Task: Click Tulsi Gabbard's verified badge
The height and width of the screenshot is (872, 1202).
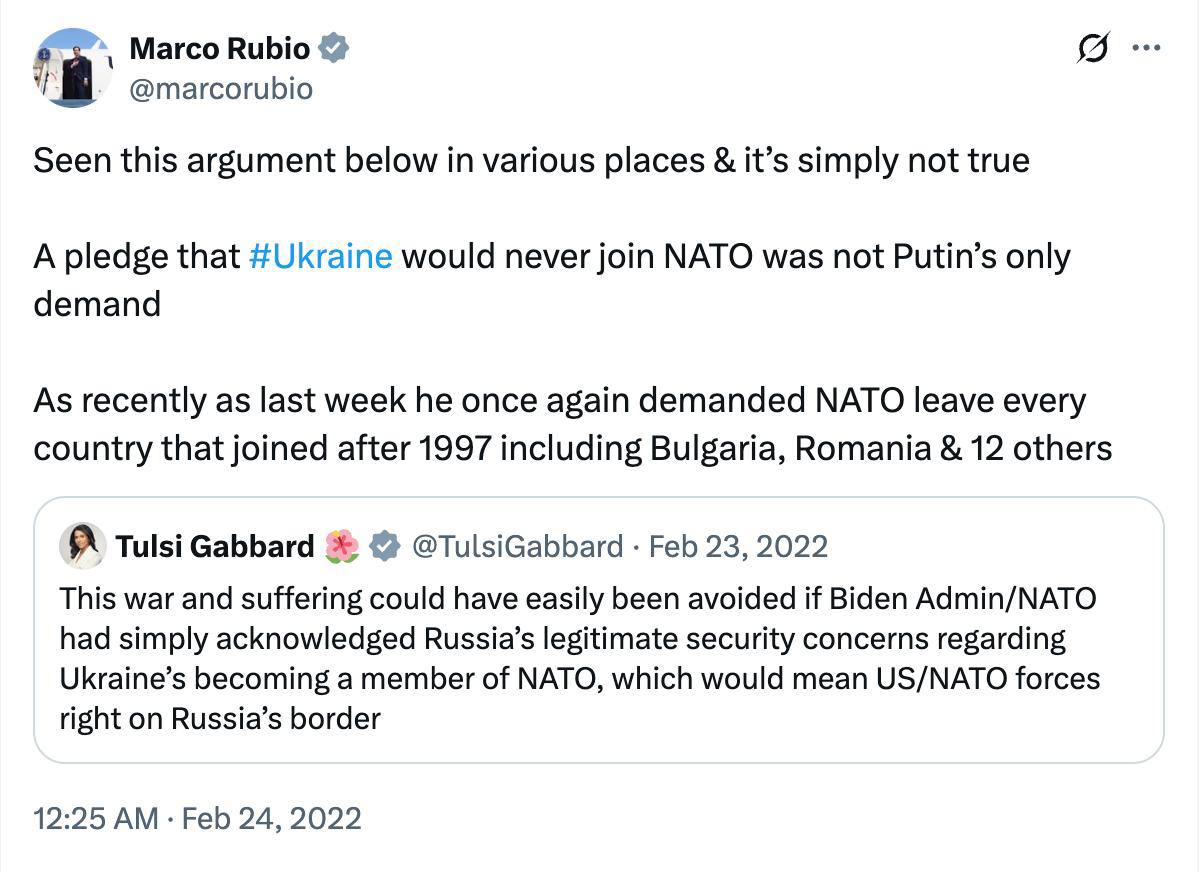Action: 385,546
